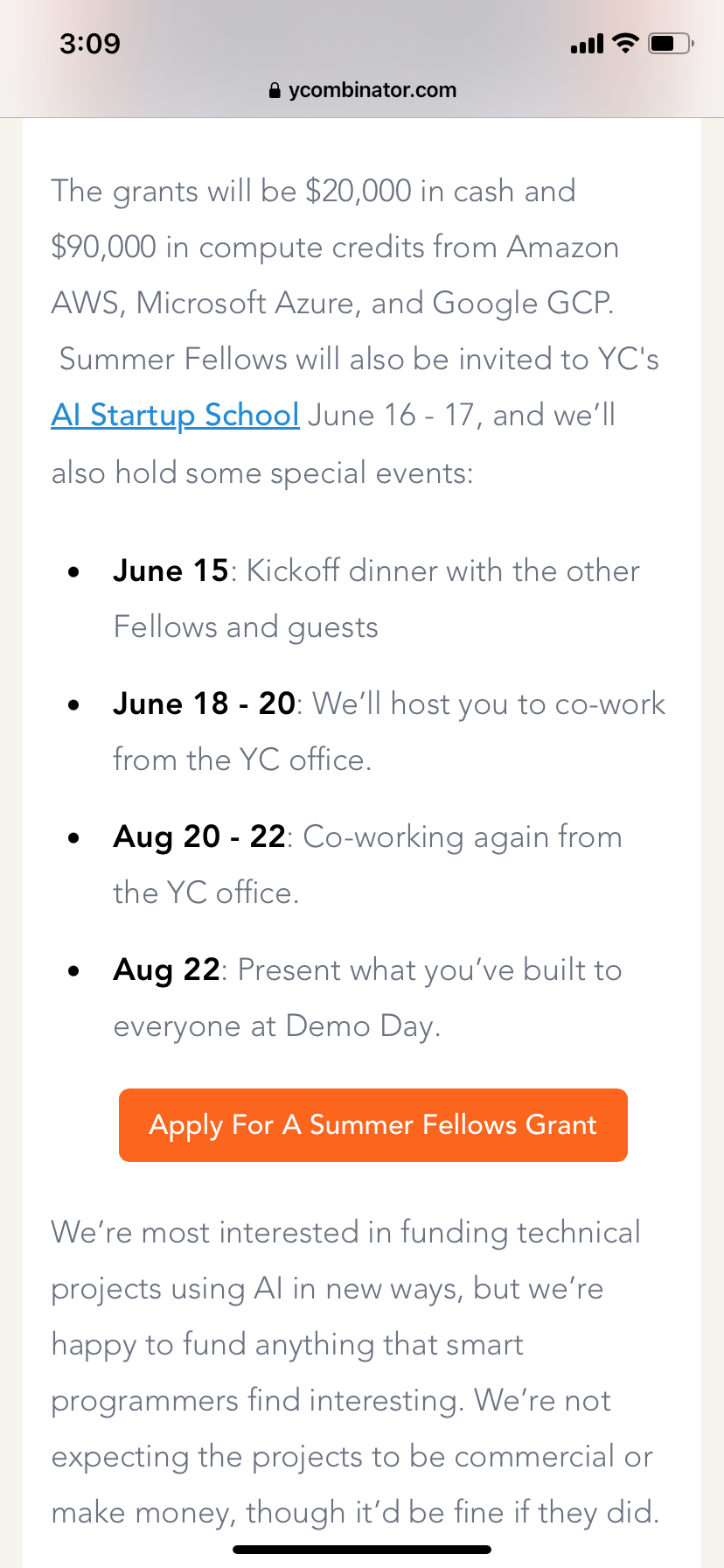Screen dimensions: 724x1568
Task: Tap the phrase smart programmers find interesting
Action: click(350, 1372)
